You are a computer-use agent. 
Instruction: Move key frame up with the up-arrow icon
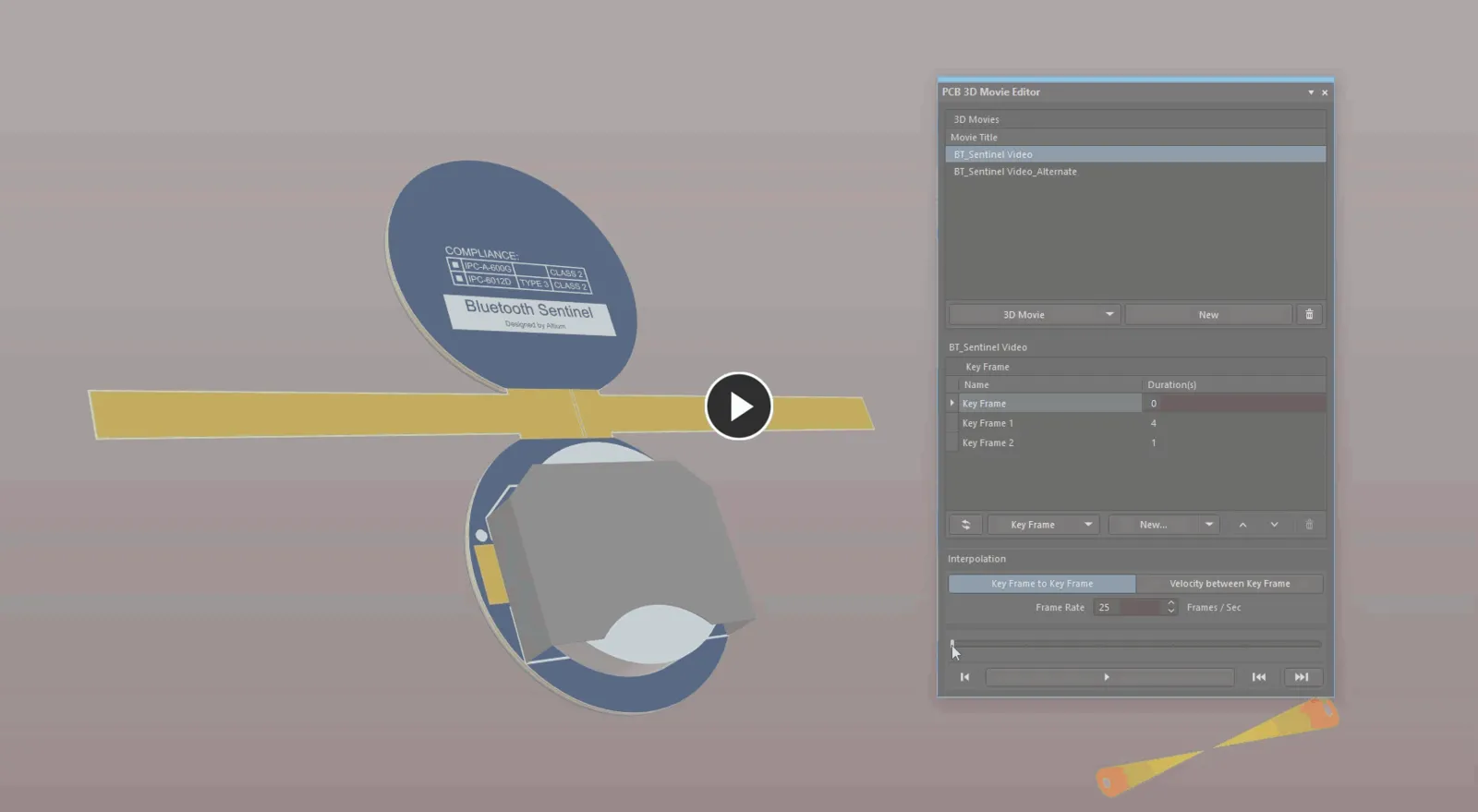click(1242, 525)
